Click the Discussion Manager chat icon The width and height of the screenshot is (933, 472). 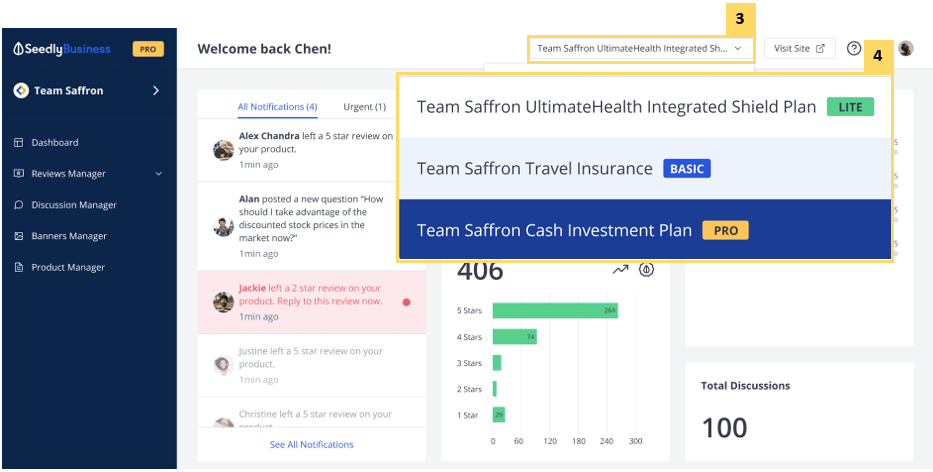19,205
